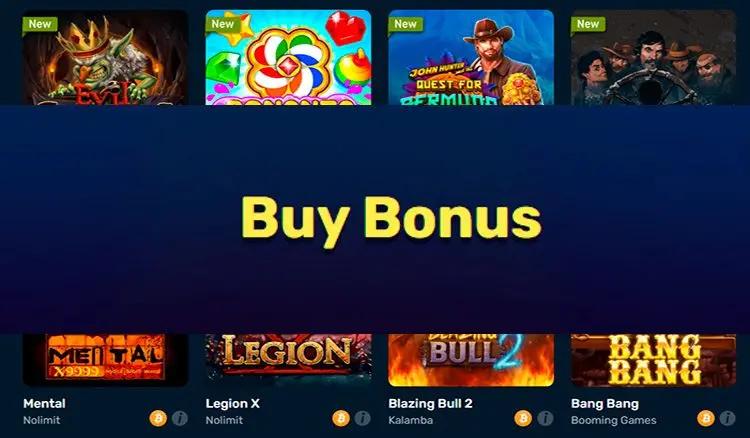This screenshot has width=750, height=438.
Task: Open the Bang Bang game thumbnail
Action: point(653,360)
